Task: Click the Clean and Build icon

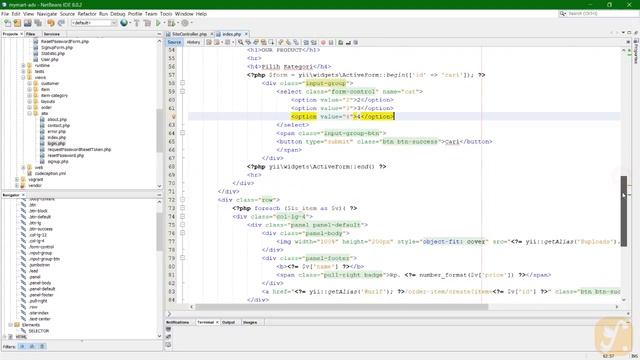Action: [147, 23]
